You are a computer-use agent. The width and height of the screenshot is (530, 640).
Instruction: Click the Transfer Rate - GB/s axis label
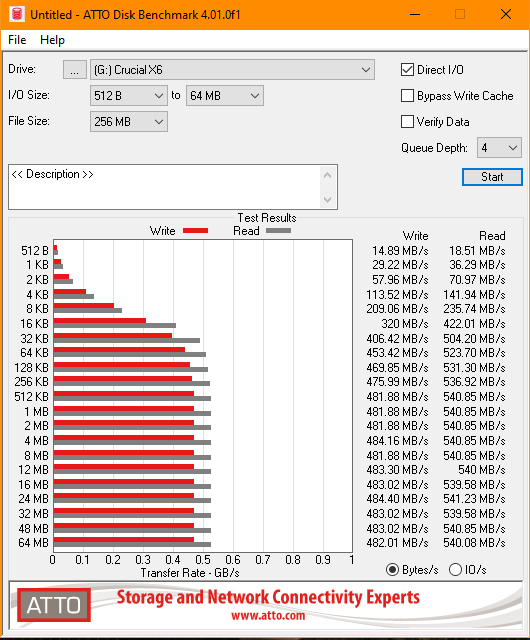click(x=190, y=573)
